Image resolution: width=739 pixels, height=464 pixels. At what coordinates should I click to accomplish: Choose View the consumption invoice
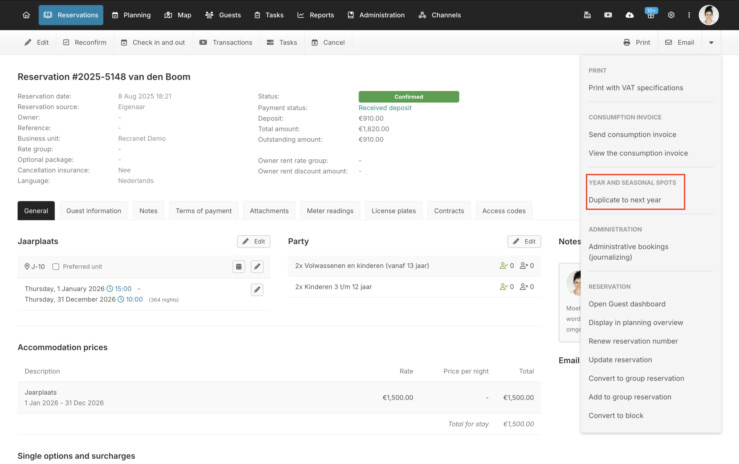[638, 153]
